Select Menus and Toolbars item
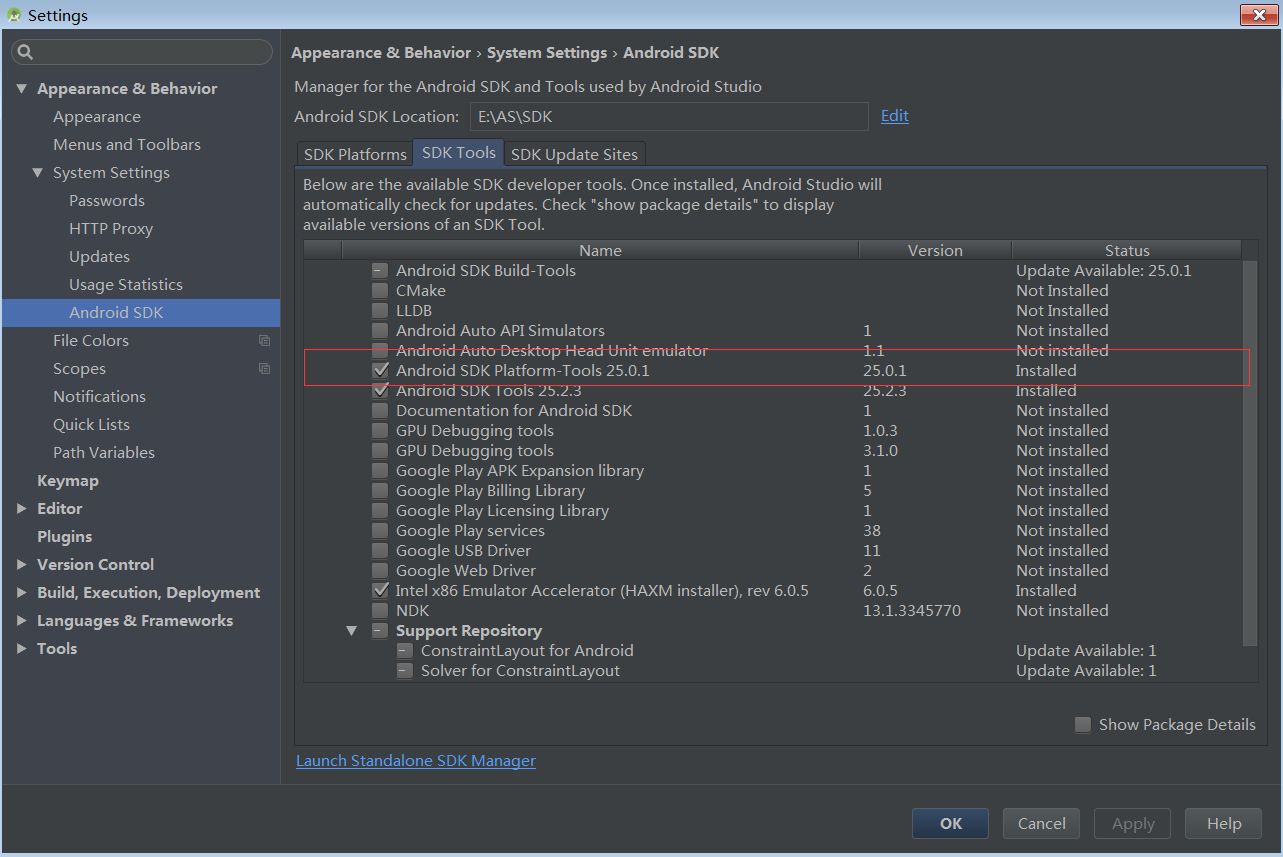 coord(127,145)
